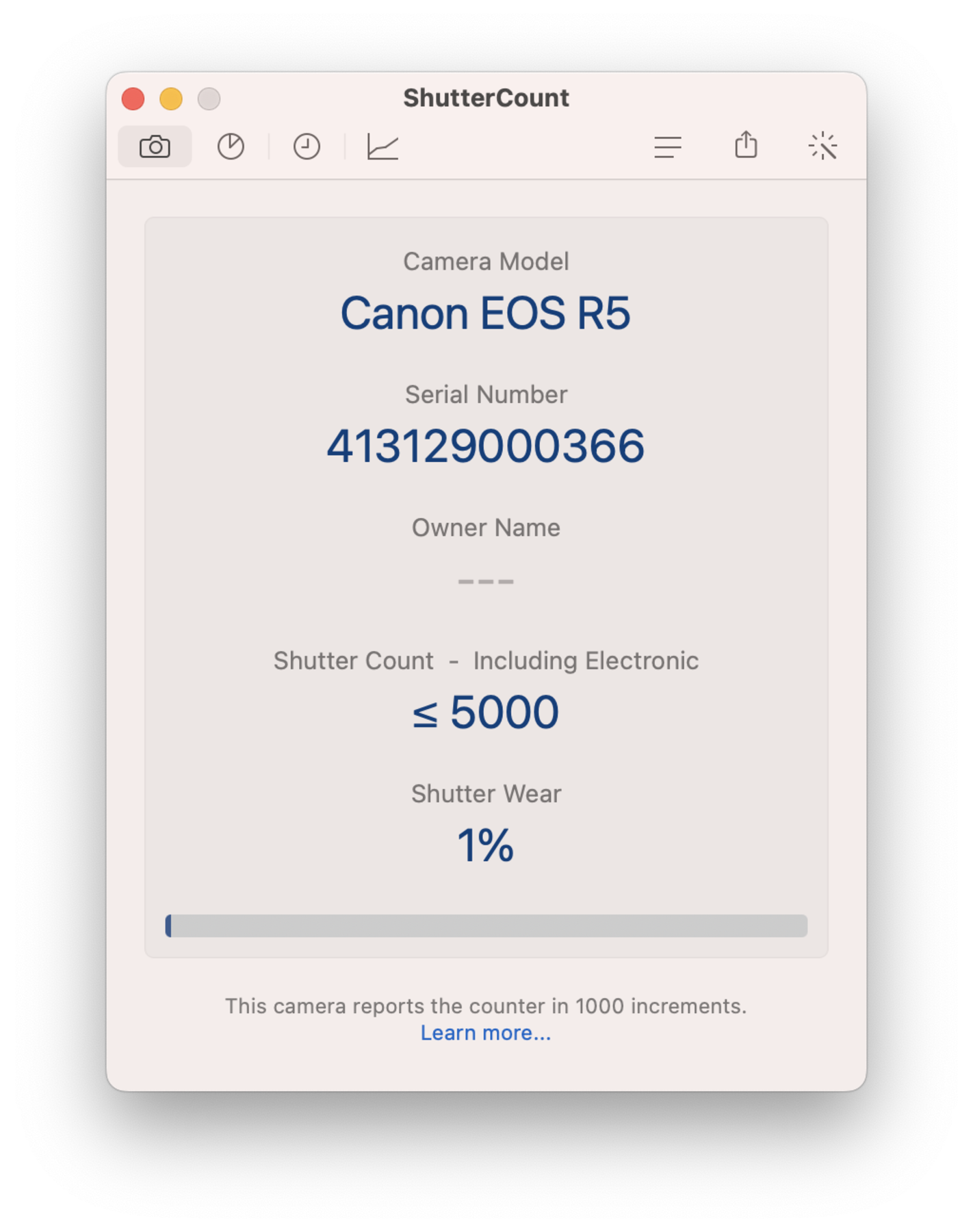Open the pie chart distribution view
Image resolution: width=973 pixels, height=1232 pixels.
point(231,146)
